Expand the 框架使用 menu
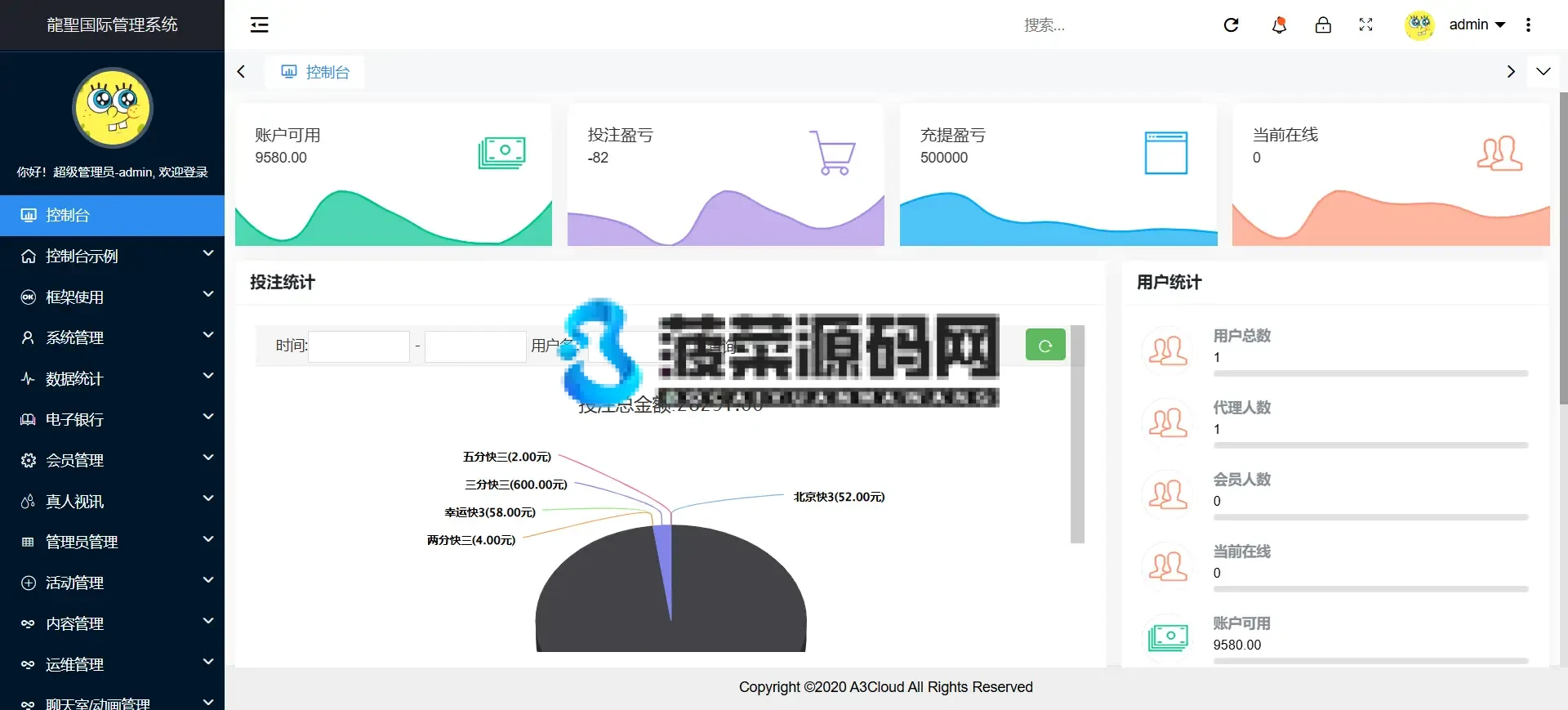 point(112,297)
